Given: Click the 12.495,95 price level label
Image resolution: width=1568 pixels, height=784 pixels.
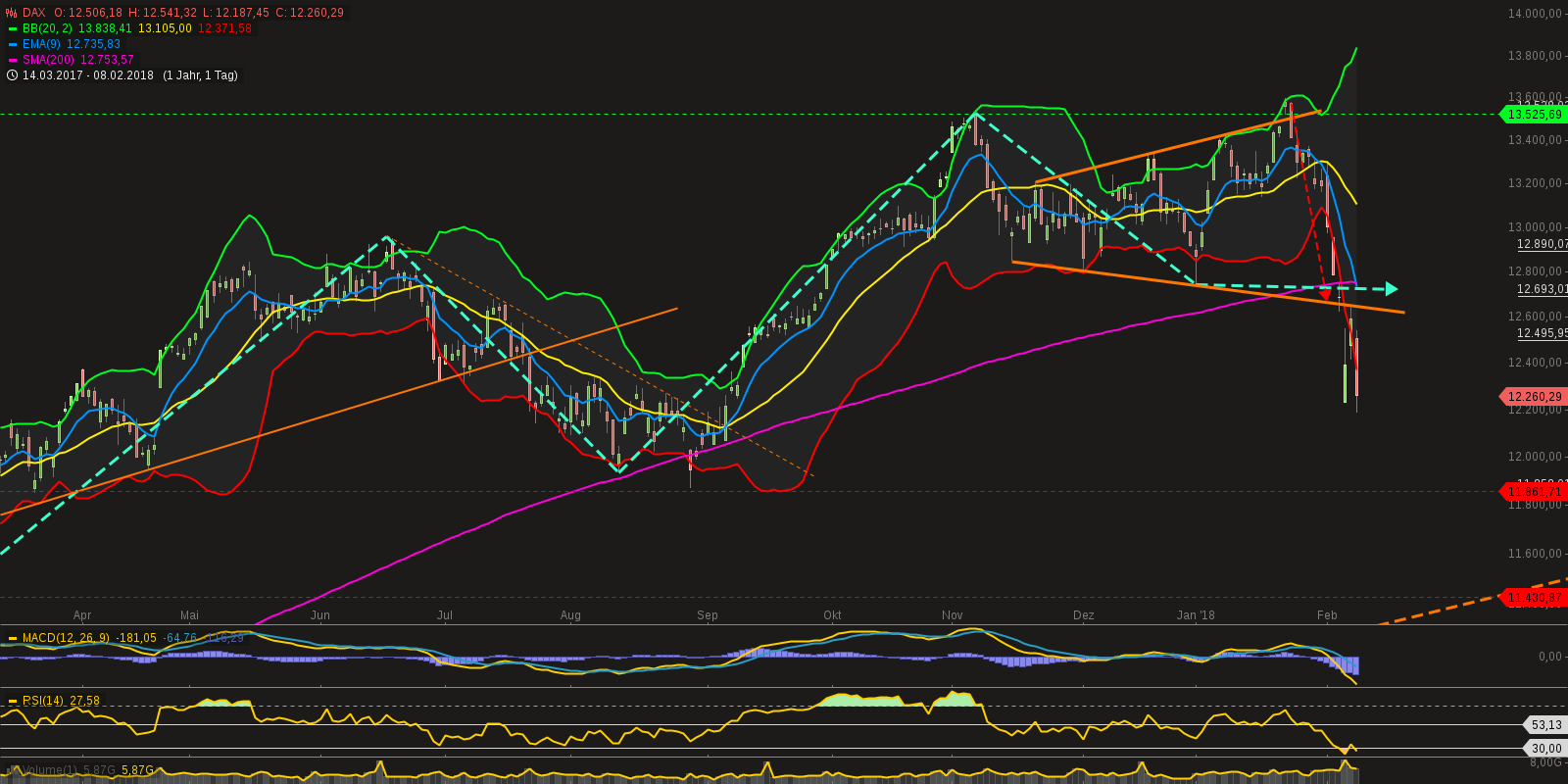Looking at the screenshot, I should click(x=1542, y=333).
